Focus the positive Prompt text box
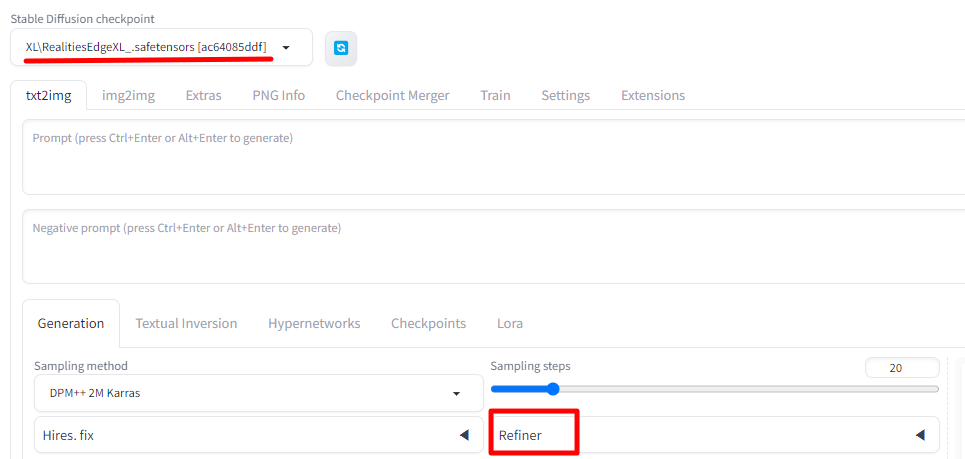This screenshot has height=459, width=965. point(494,158)
